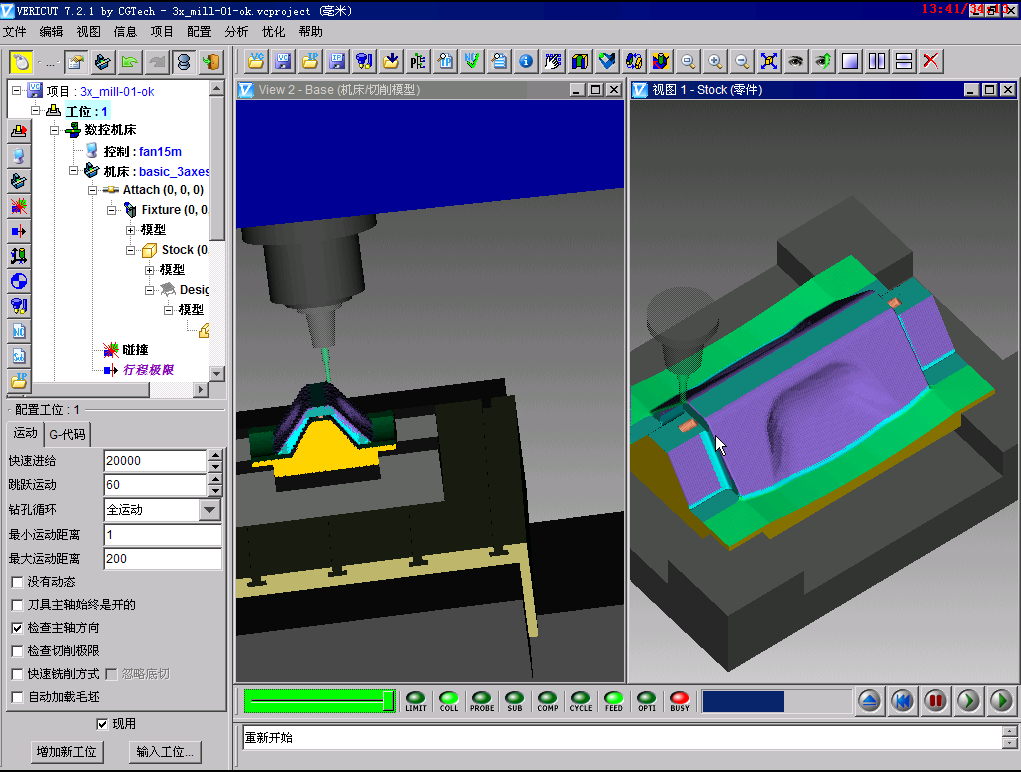Collapse the 项目 3x_mill-01-ok tree node
The image size is (1021, 772).
click(17, 91)
